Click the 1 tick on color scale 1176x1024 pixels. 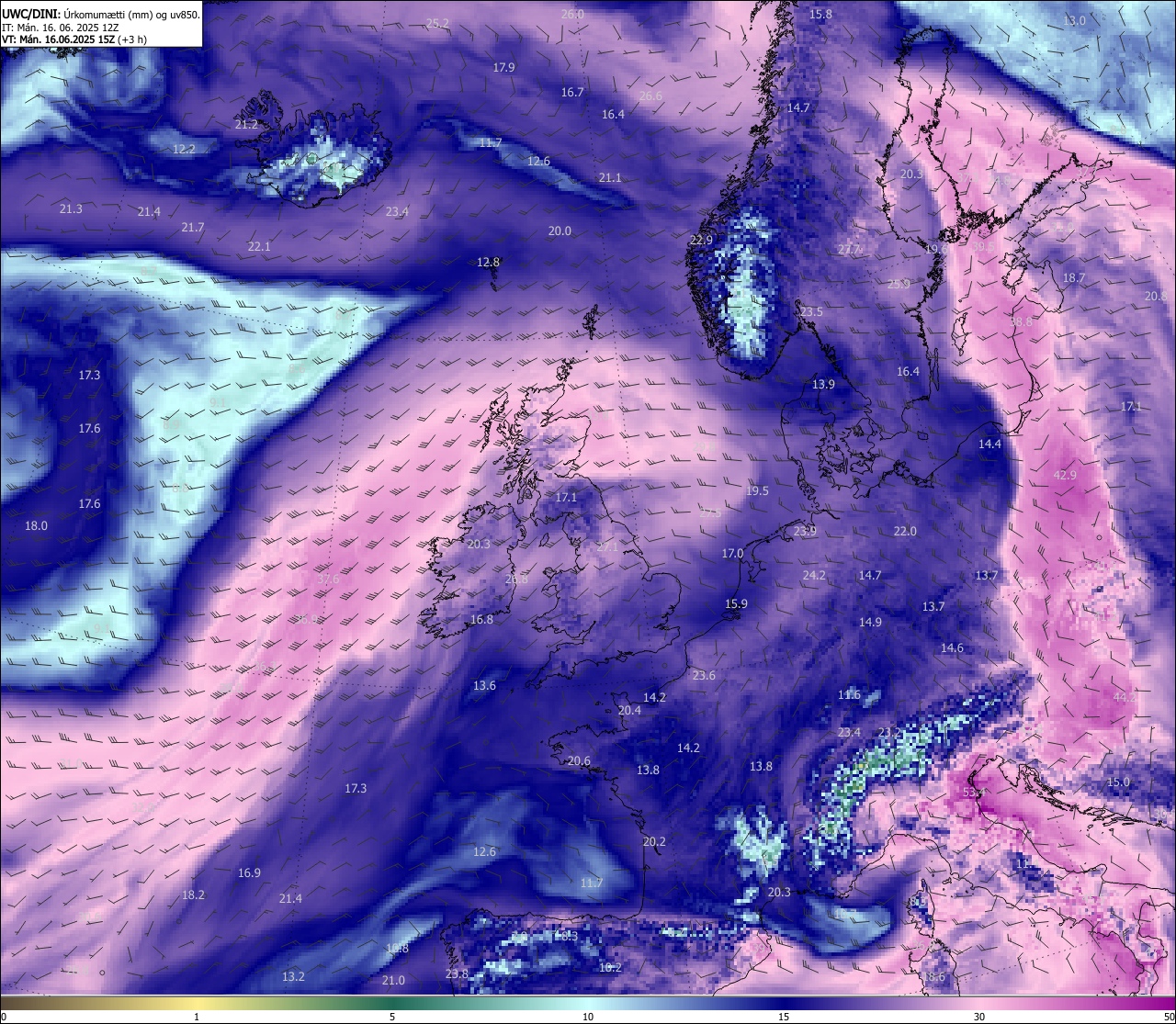(x=197, y=1017)
